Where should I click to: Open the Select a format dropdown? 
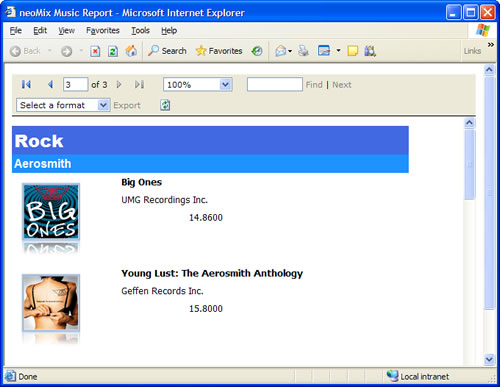pyautogui.click(x=63, y=105)
